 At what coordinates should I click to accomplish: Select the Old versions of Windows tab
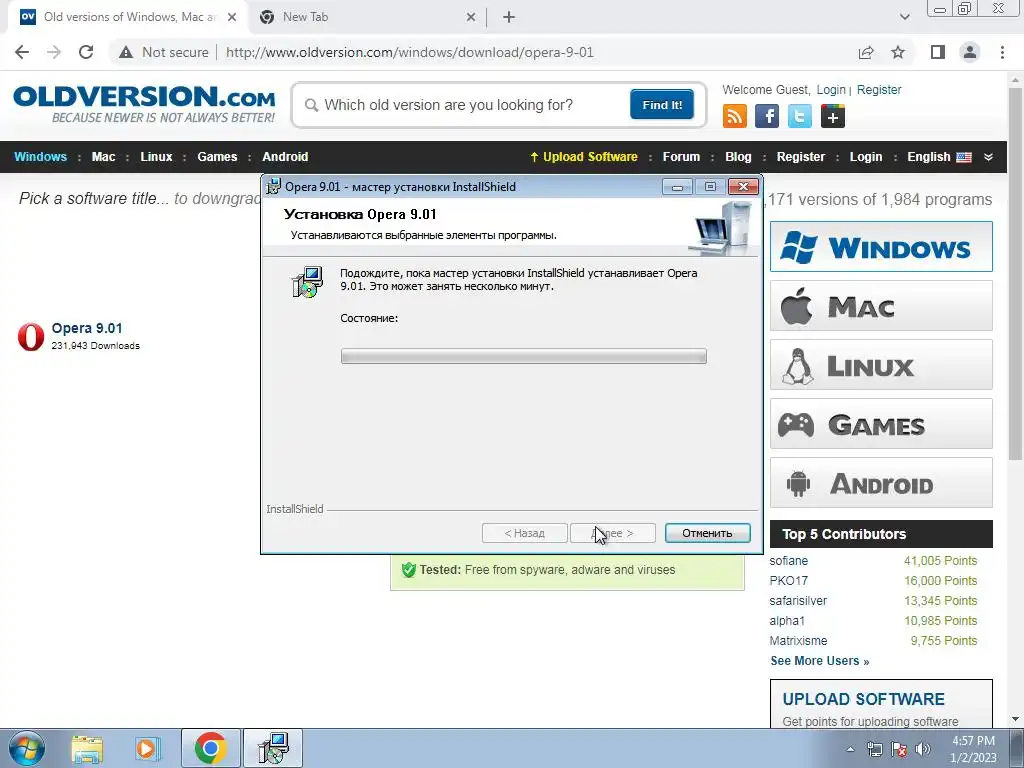coord(128,17)
